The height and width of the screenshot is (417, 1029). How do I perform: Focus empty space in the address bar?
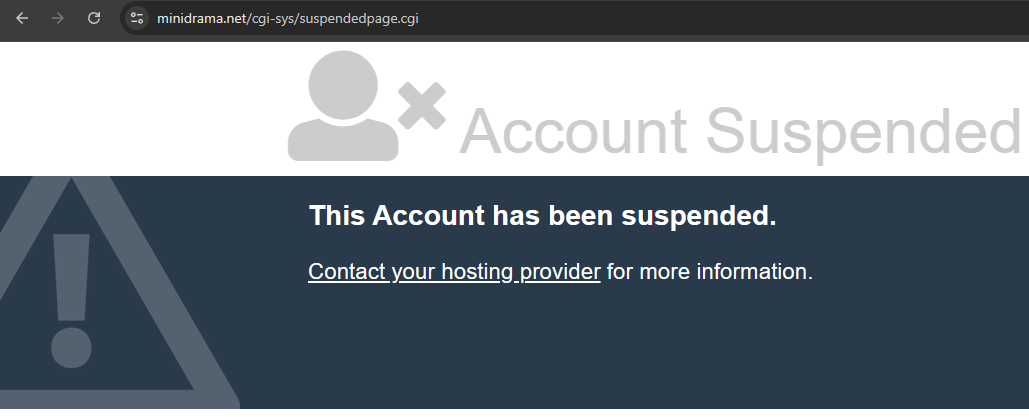coord(722,18)
